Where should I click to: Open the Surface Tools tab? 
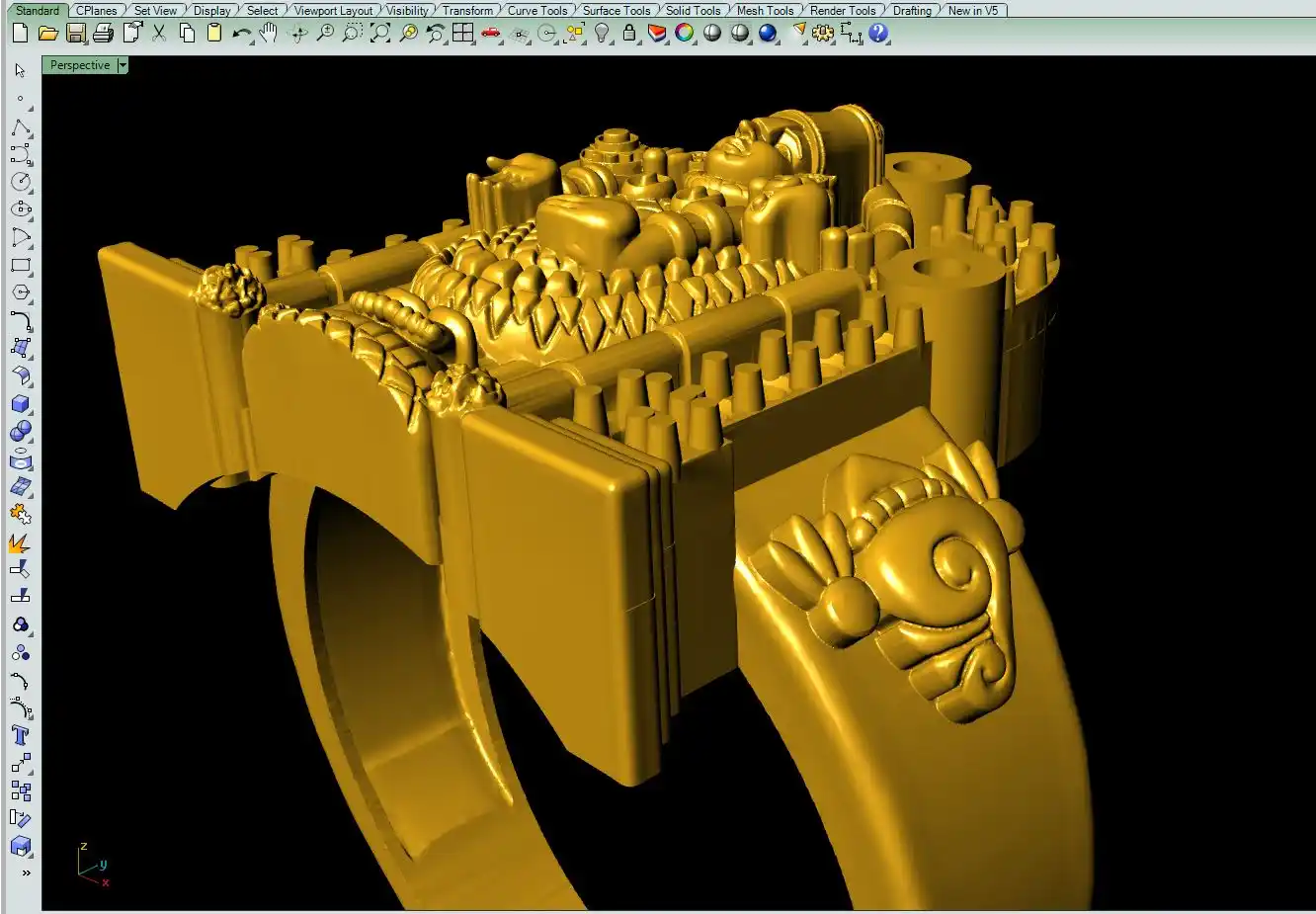[x=616, y=11]
